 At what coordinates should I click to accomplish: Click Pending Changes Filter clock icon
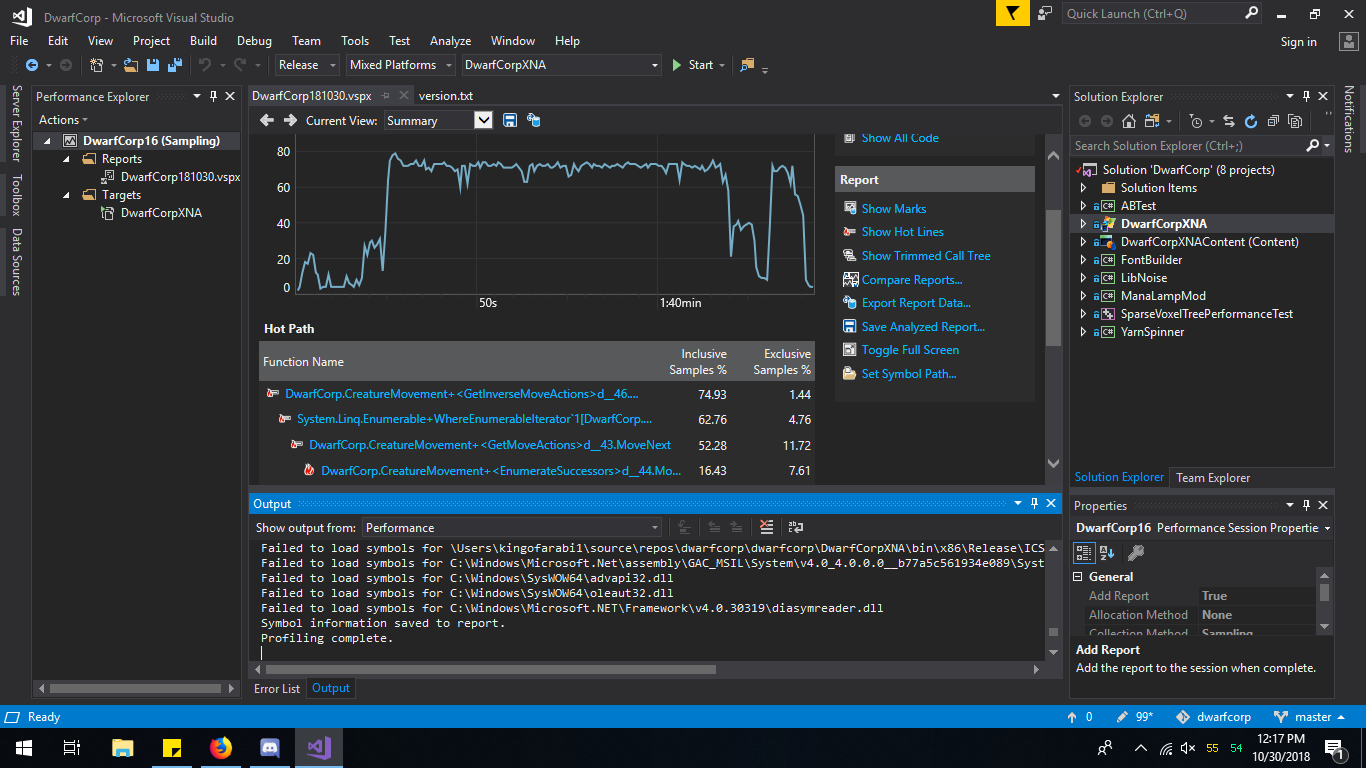point(1196,121)
